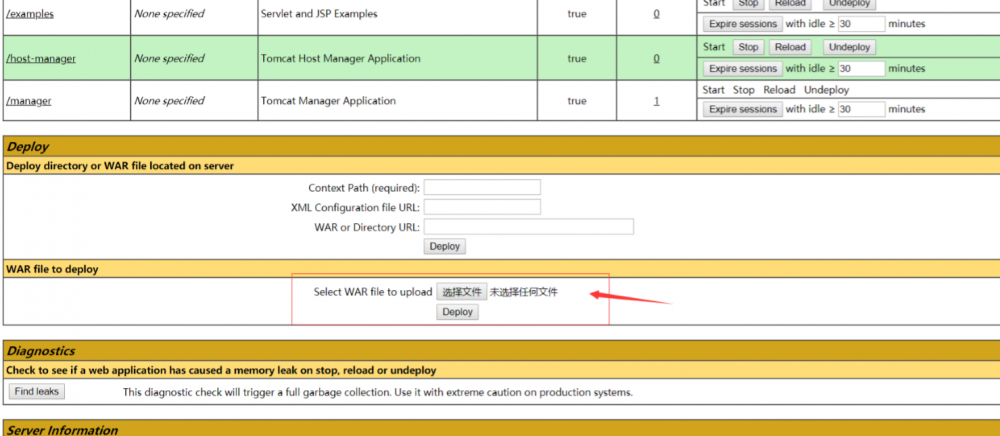Focus the idle minutes field for /host-manager
The width and height of the screenshot is (1000, 436).
(x=861, y=69)
